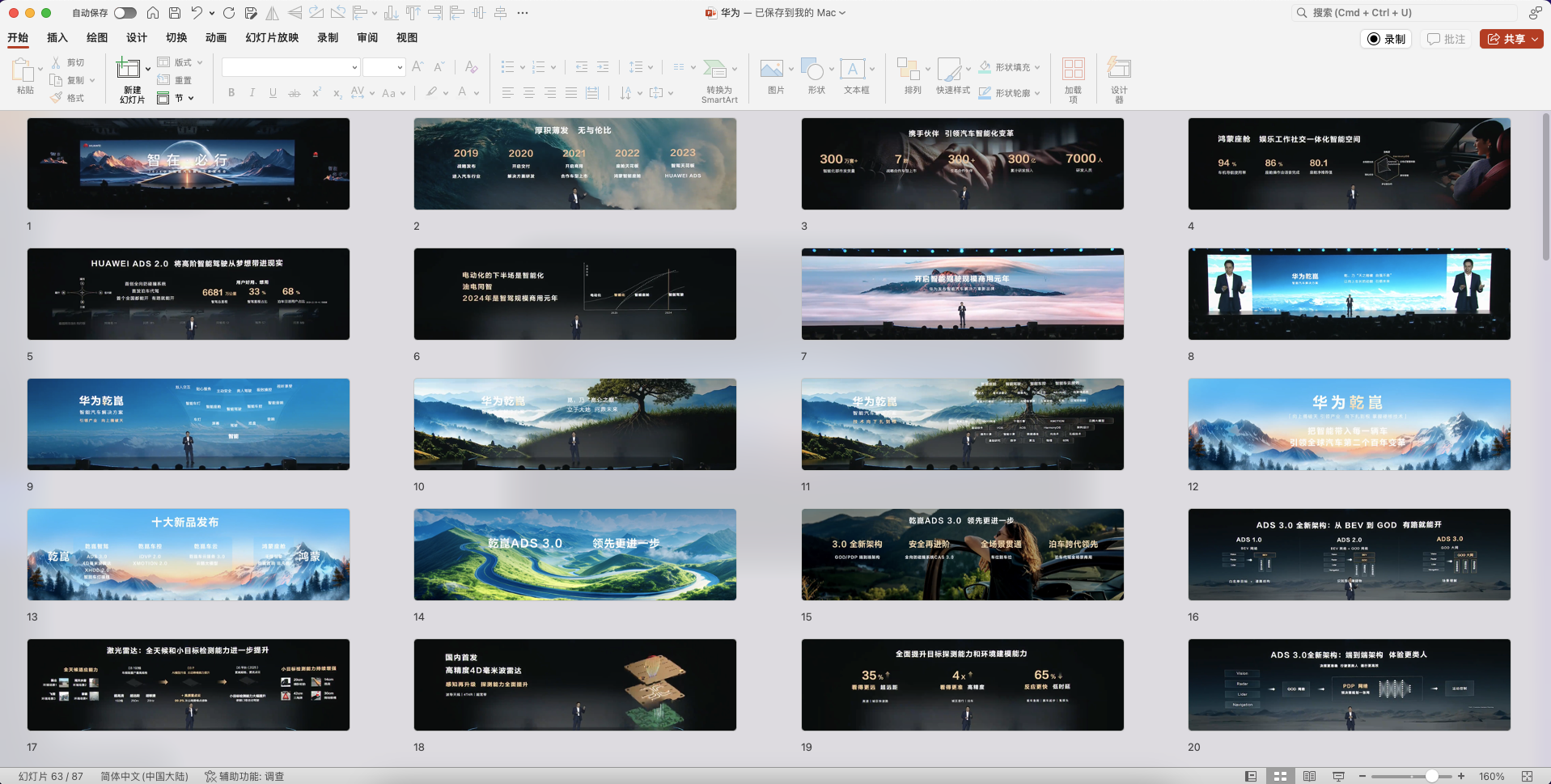Align text to the right
The height and width of the screenshot is (784, 1551).
tap(549, 93)
